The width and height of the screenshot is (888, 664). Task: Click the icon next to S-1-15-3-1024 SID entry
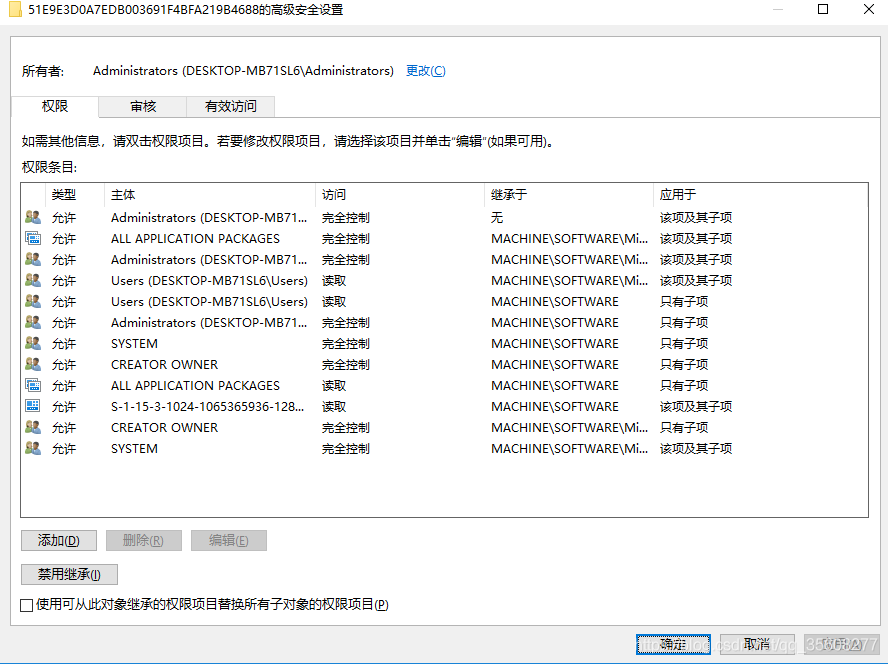(33, 406)
